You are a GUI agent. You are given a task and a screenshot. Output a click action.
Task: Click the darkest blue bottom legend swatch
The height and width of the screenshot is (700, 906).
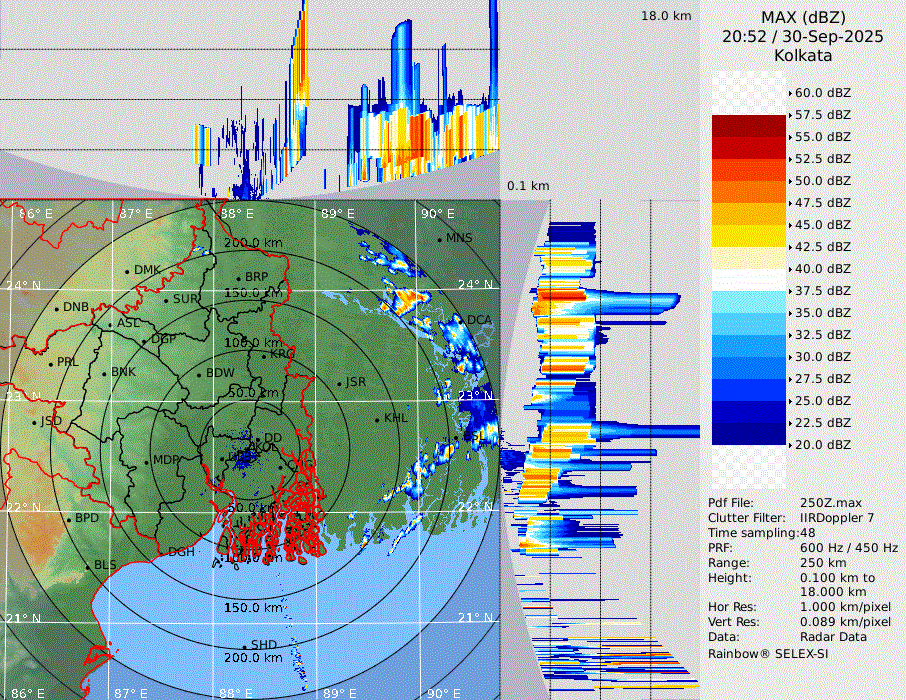point(749,434)
